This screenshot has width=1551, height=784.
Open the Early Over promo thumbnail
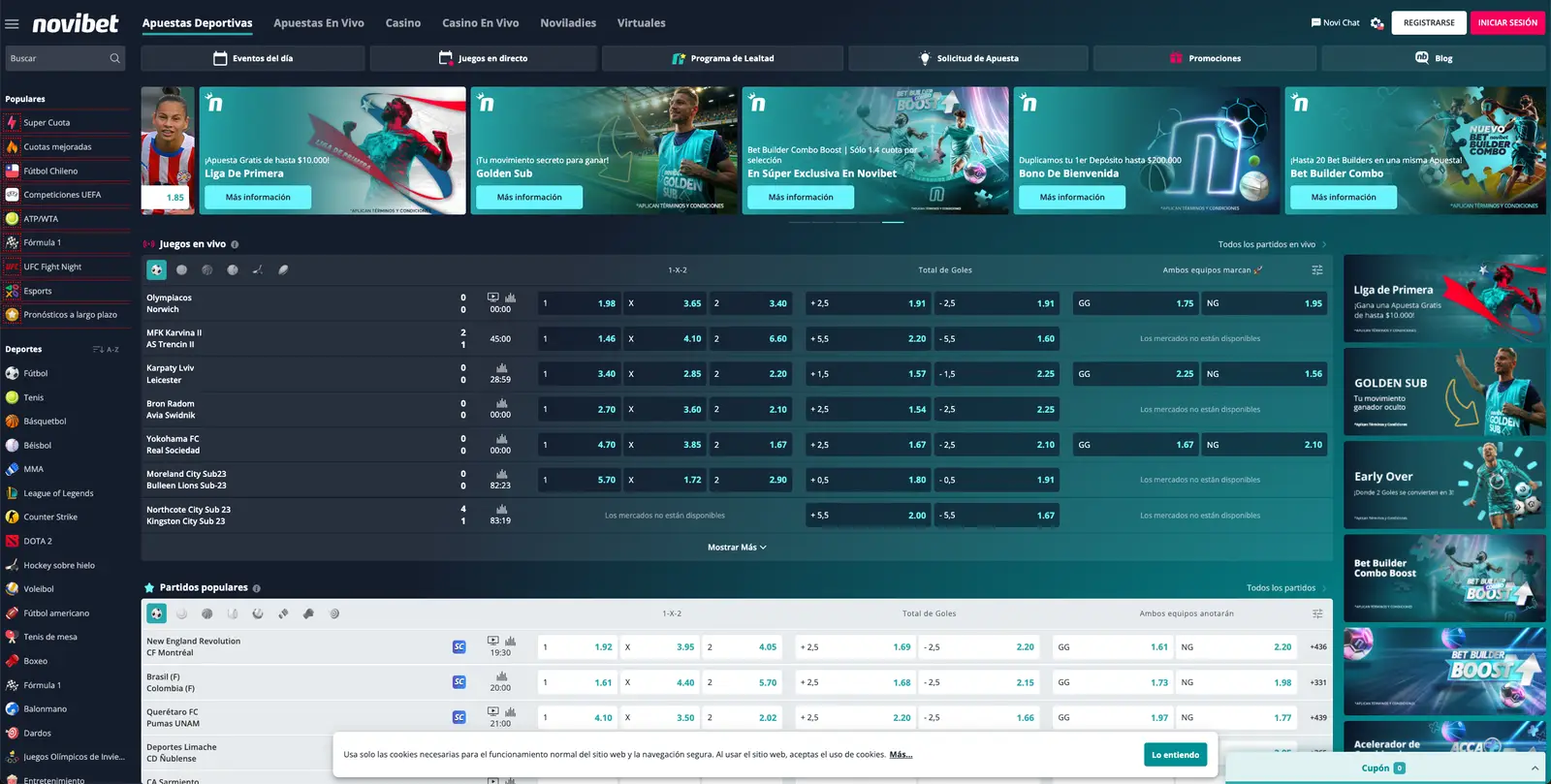click(1444, 485)
